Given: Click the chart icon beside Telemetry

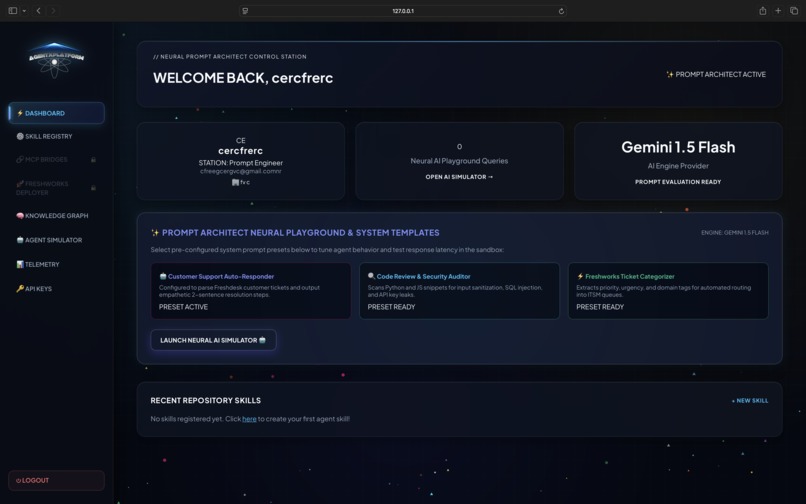Looking at the screenshot, I should pyautogui.click(x=20, y=264).
